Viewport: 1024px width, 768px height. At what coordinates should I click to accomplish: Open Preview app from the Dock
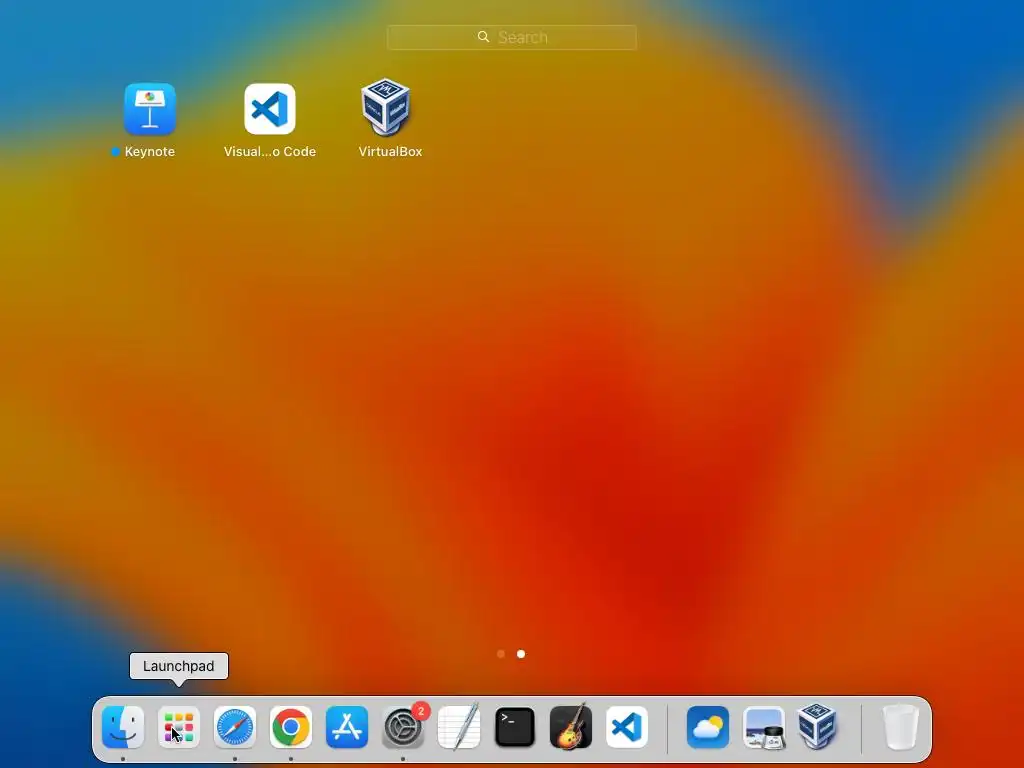(764, 727)
